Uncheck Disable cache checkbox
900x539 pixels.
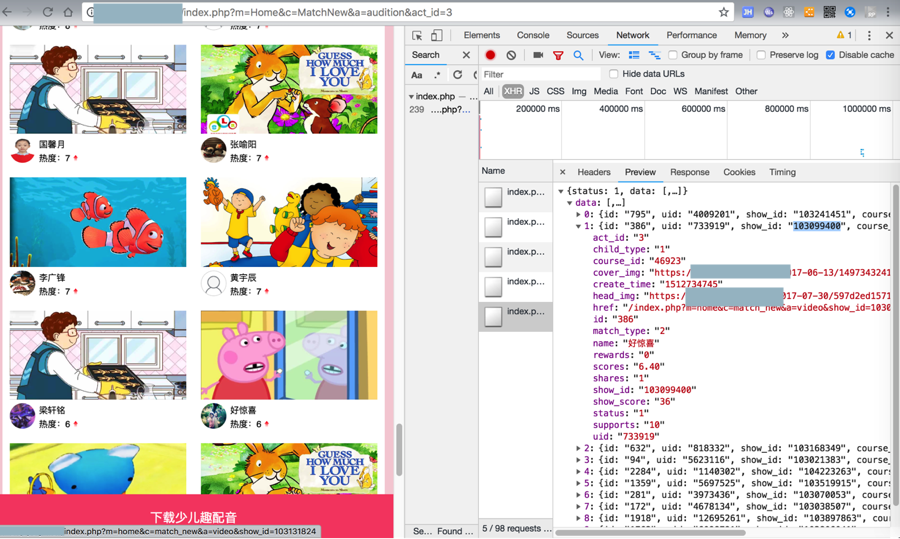(830, 55)
